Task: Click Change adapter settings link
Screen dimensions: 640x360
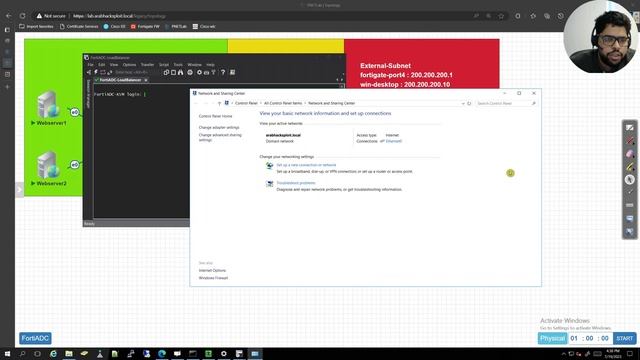Action: (x=219, y=127)
